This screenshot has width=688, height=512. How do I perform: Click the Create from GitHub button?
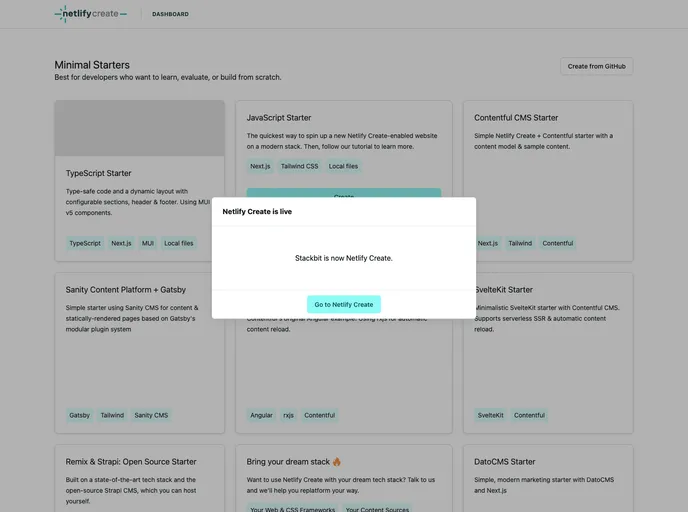click(x=596, y=66)
